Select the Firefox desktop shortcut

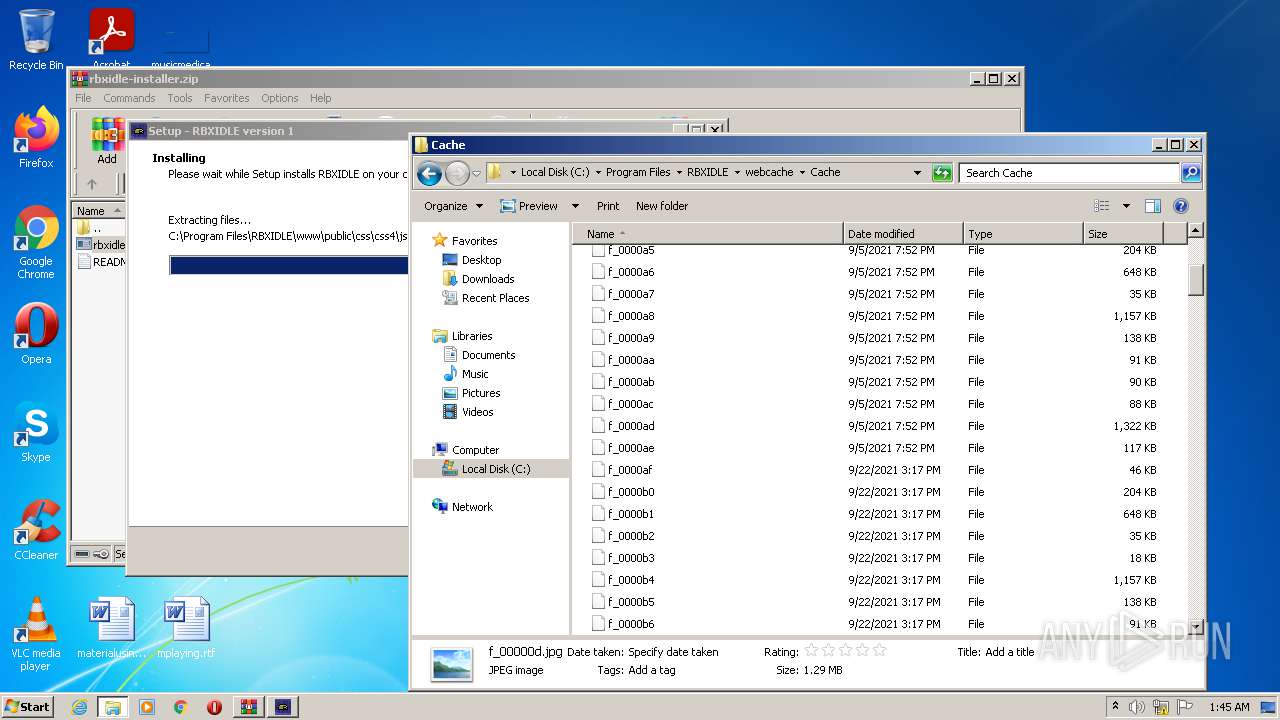click(x=36, y=138)
